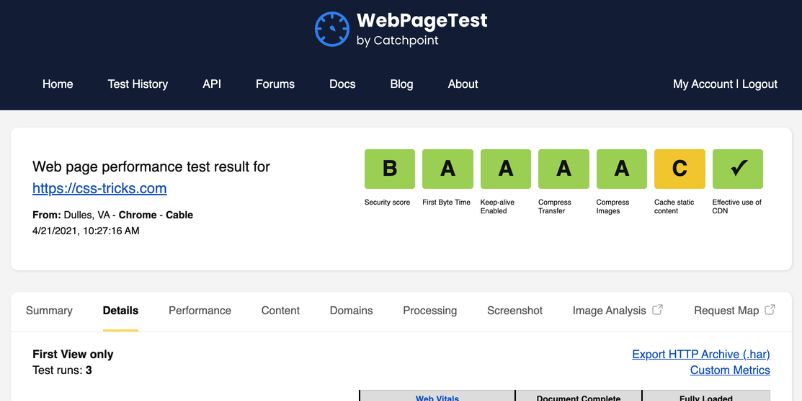Open the Docs page
This screenshot has height=401, width=802.
tap(342, 84)
